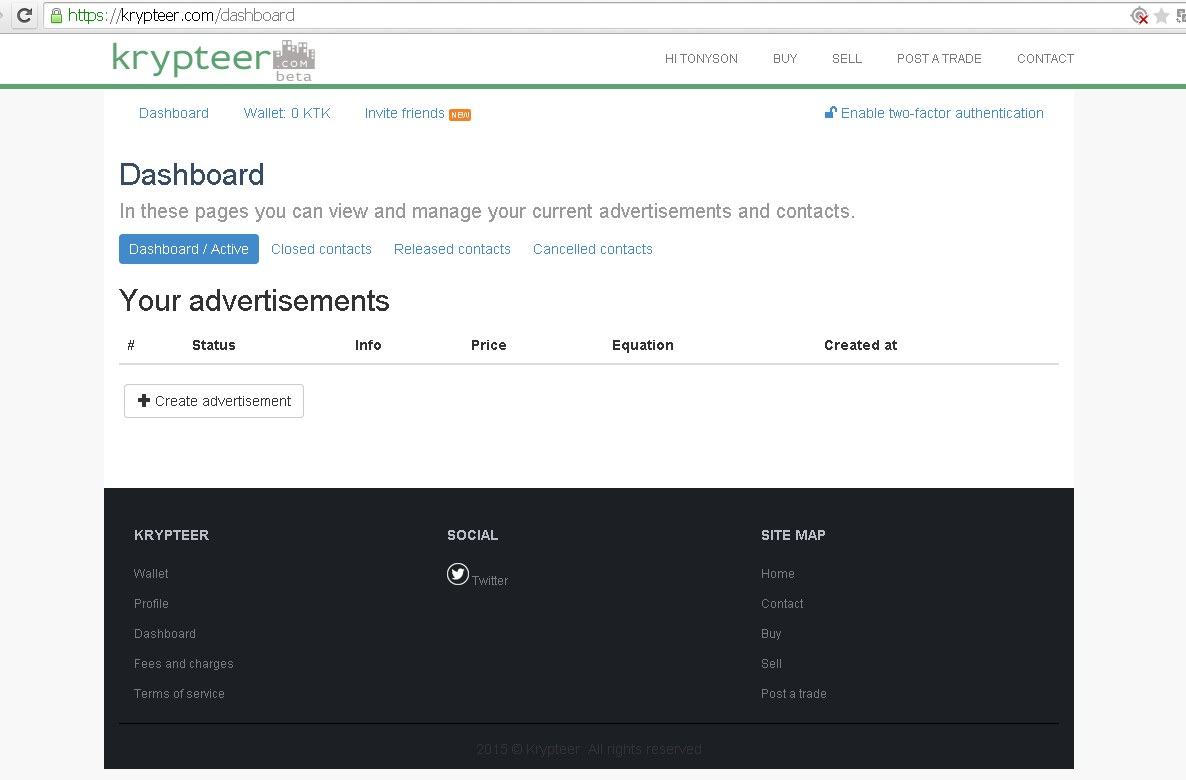1186x780 pixels.
Task: Click the blocked-content icon in address bar
Action: (x=1139, y=16)
